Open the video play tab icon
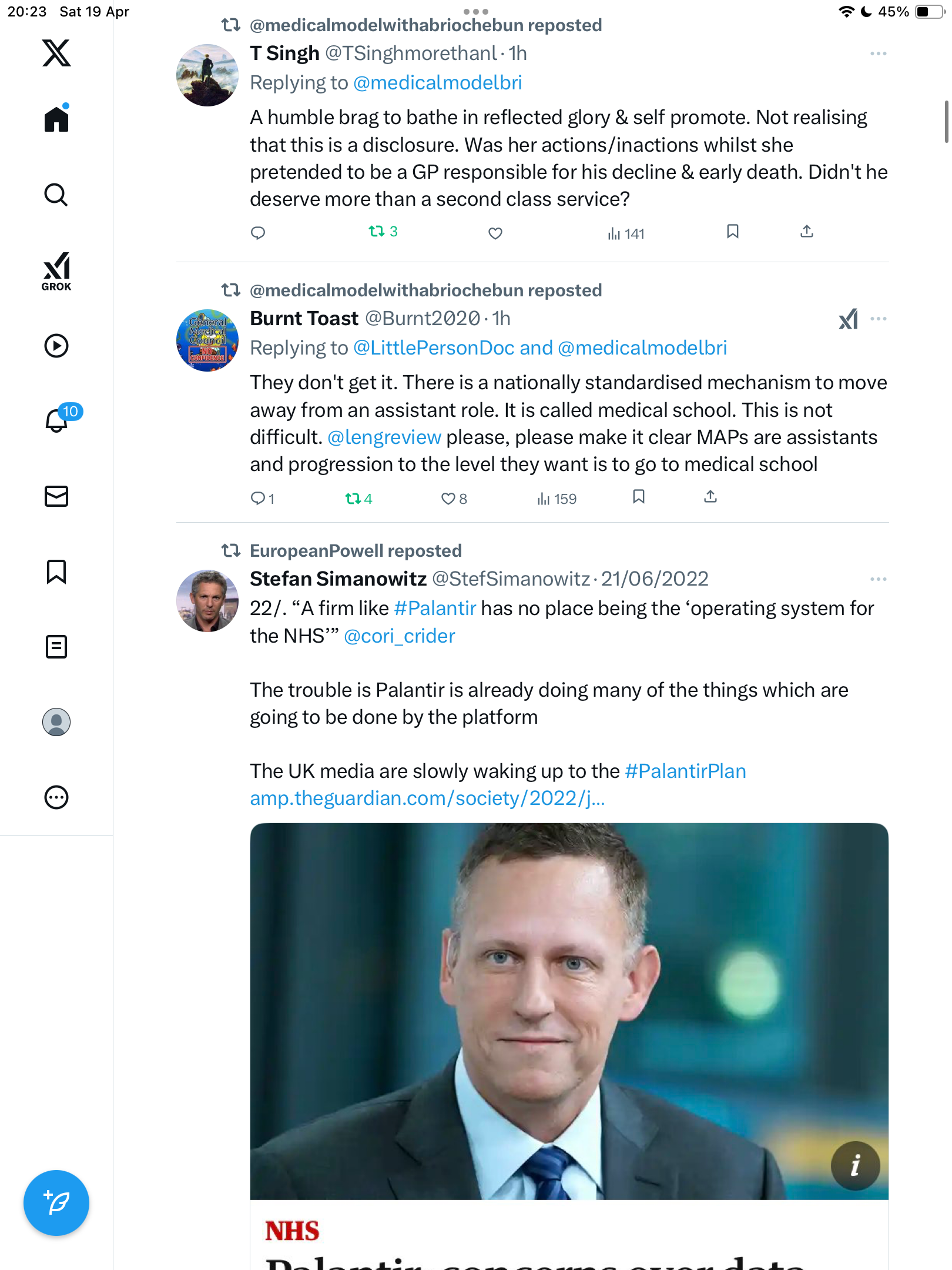 pos(56,346)
